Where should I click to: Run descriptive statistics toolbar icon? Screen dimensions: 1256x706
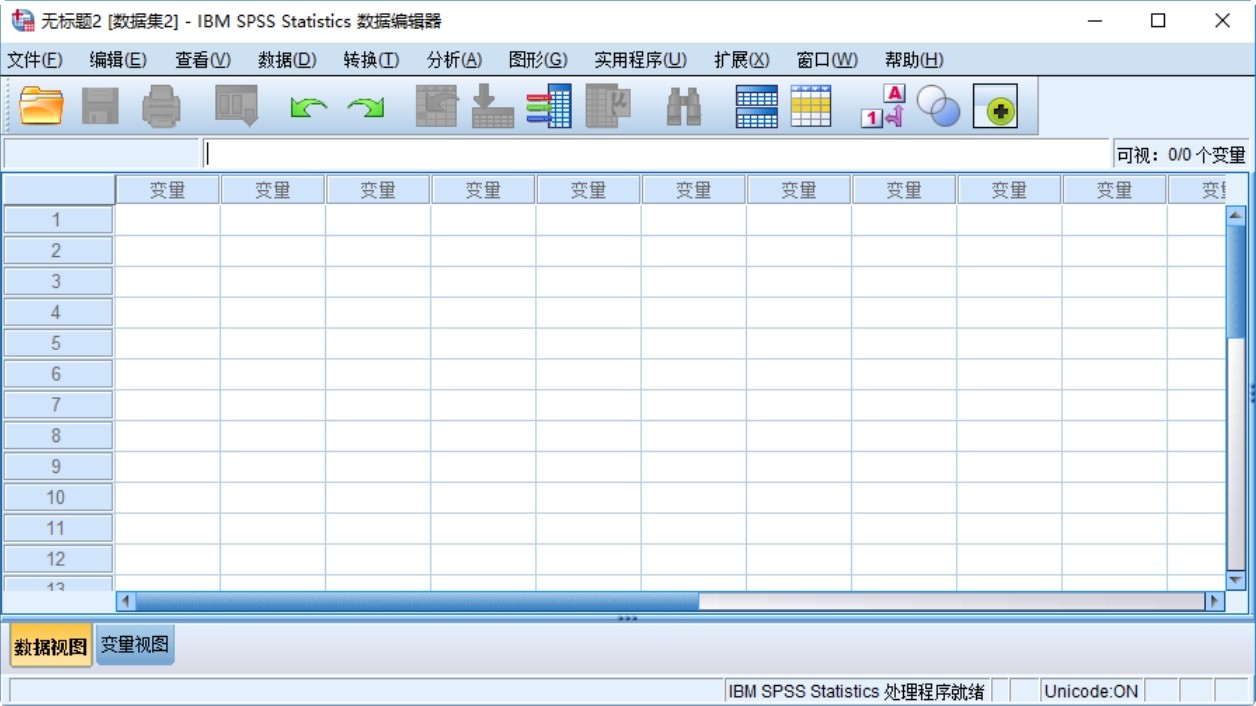(608, 106)
